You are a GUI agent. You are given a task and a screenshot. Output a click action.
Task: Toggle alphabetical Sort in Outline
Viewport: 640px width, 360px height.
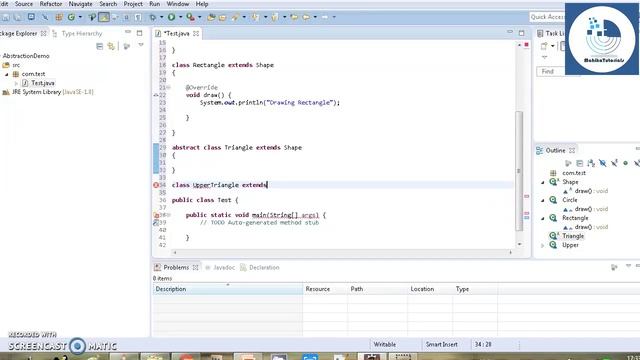(x=591, y=163)
